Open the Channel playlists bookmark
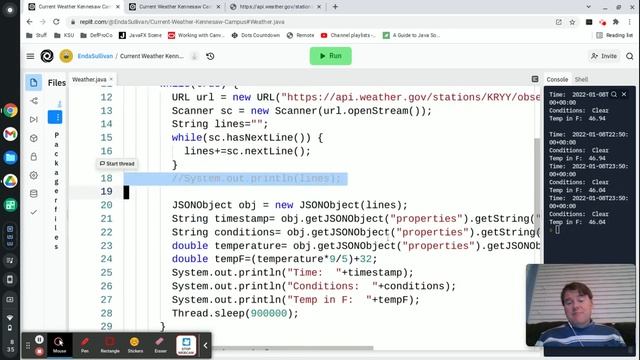 (x=348, y=36)
